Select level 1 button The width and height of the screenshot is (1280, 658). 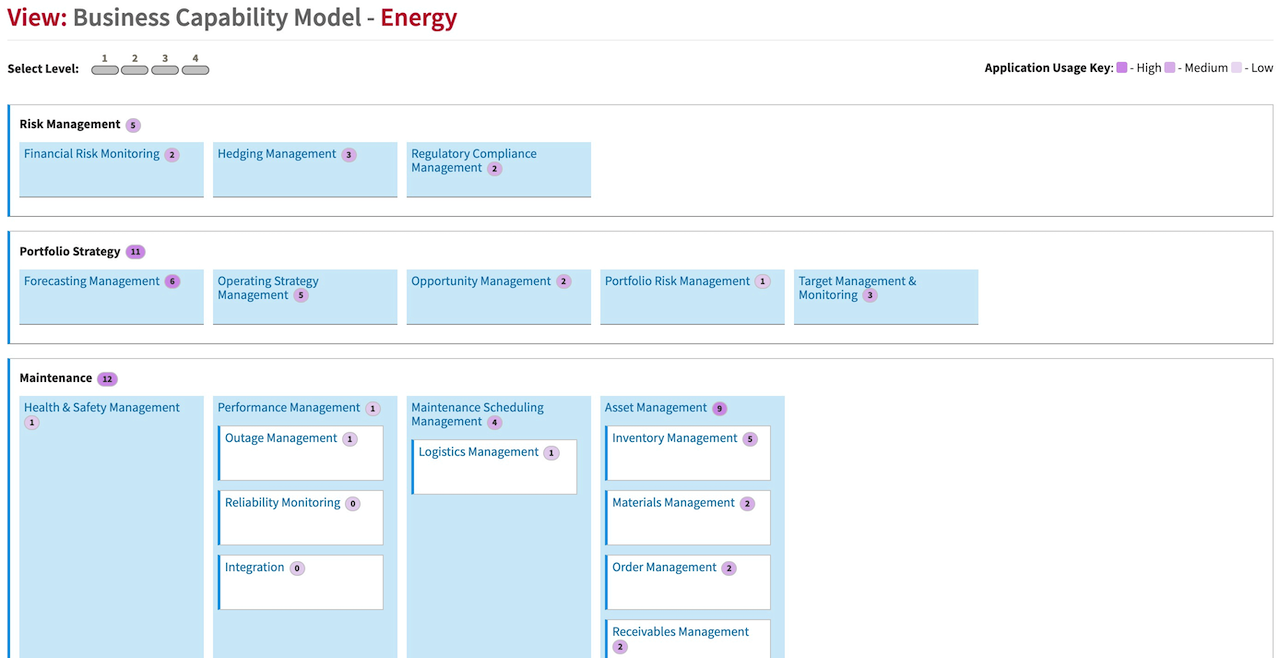(x=105, y=70)
